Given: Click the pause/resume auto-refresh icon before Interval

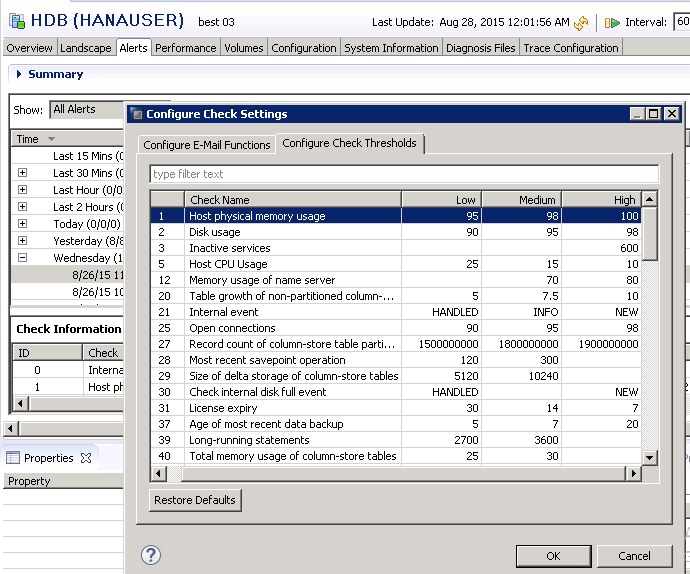Looking at the screenshot, I should point(613,22).
